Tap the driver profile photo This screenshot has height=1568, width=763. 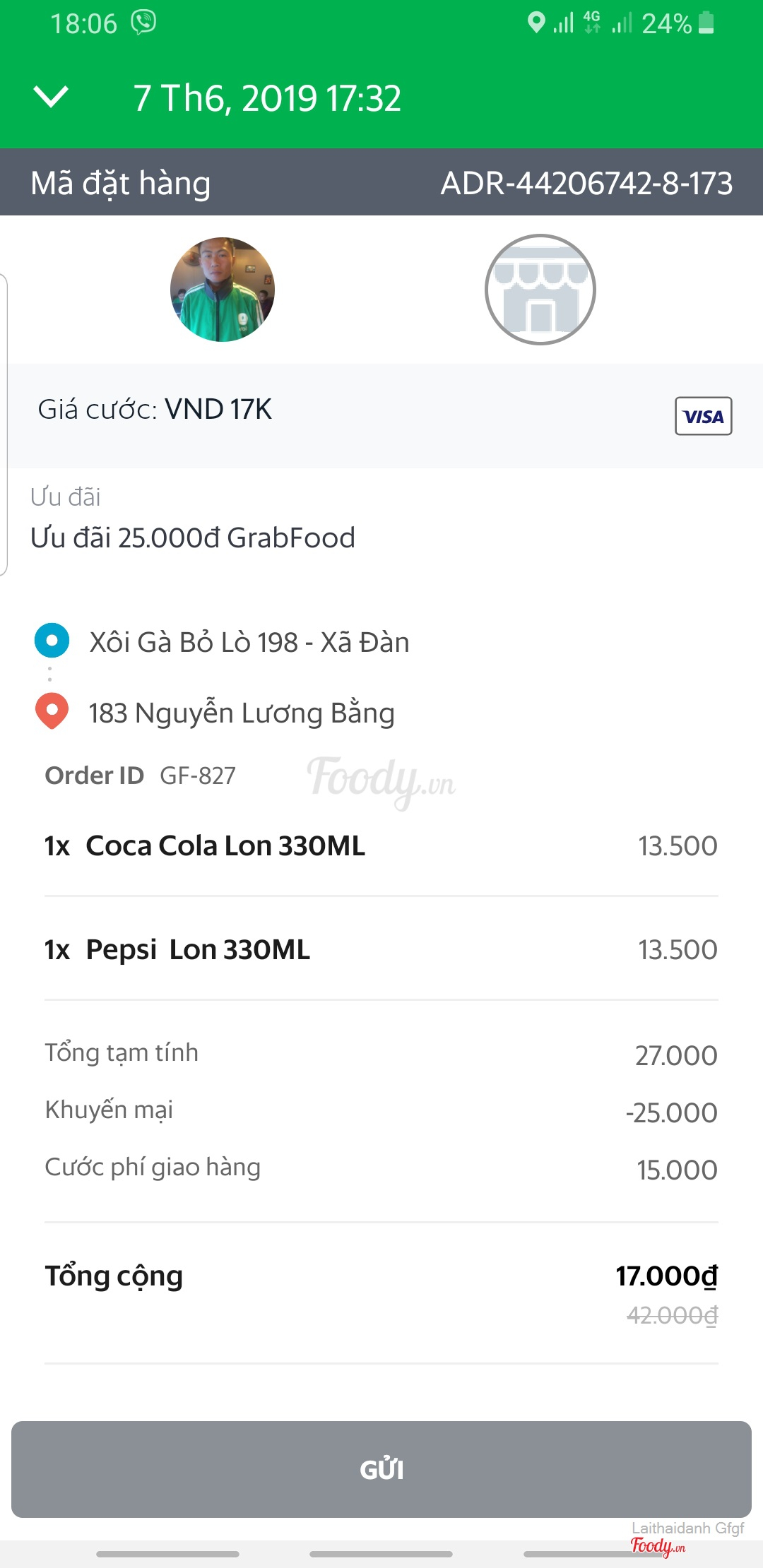click(x=223, y=290)
